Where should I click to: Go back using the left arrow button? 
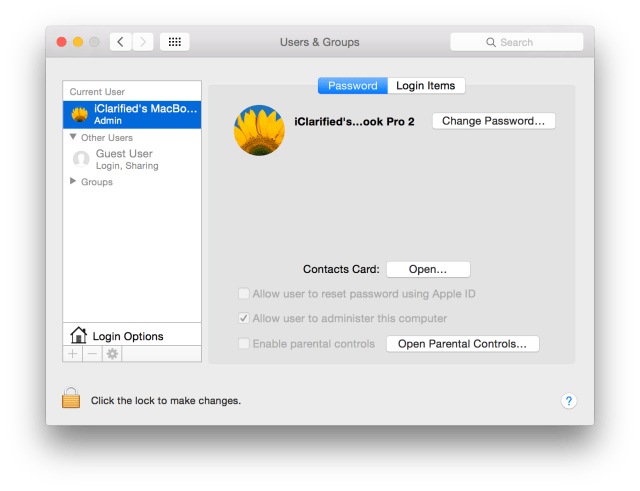coord(121,42)
